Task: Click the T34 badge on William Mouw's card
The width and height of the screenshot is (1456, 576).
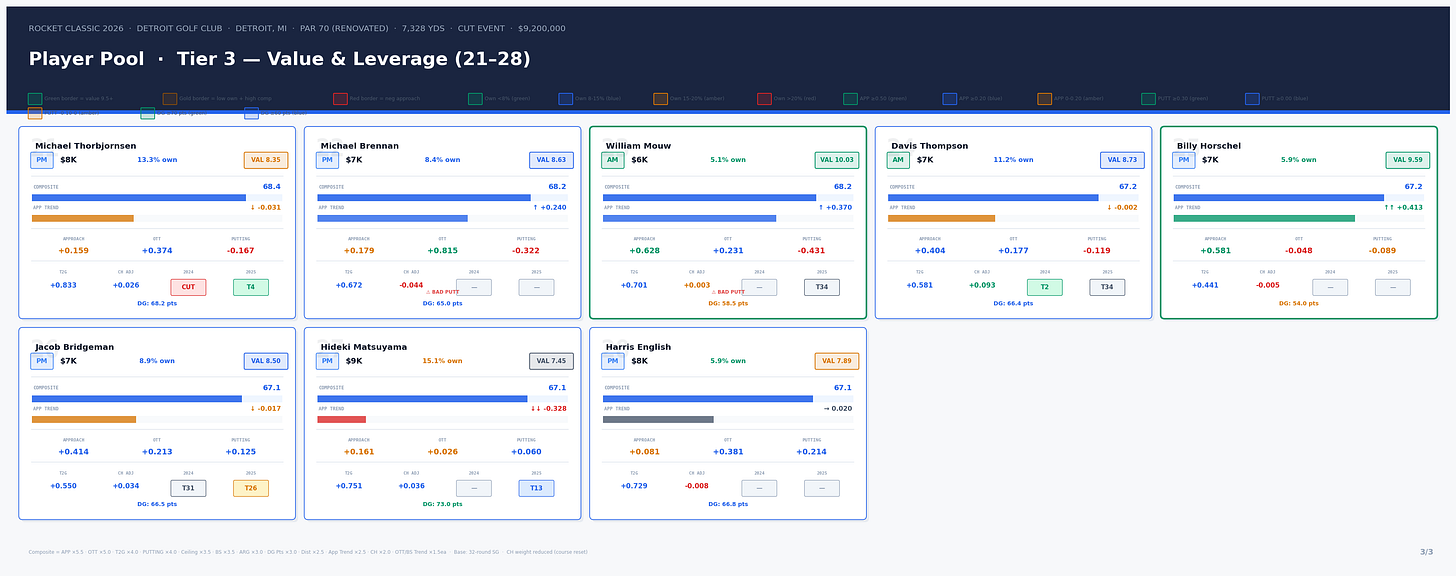Action: 822,287
